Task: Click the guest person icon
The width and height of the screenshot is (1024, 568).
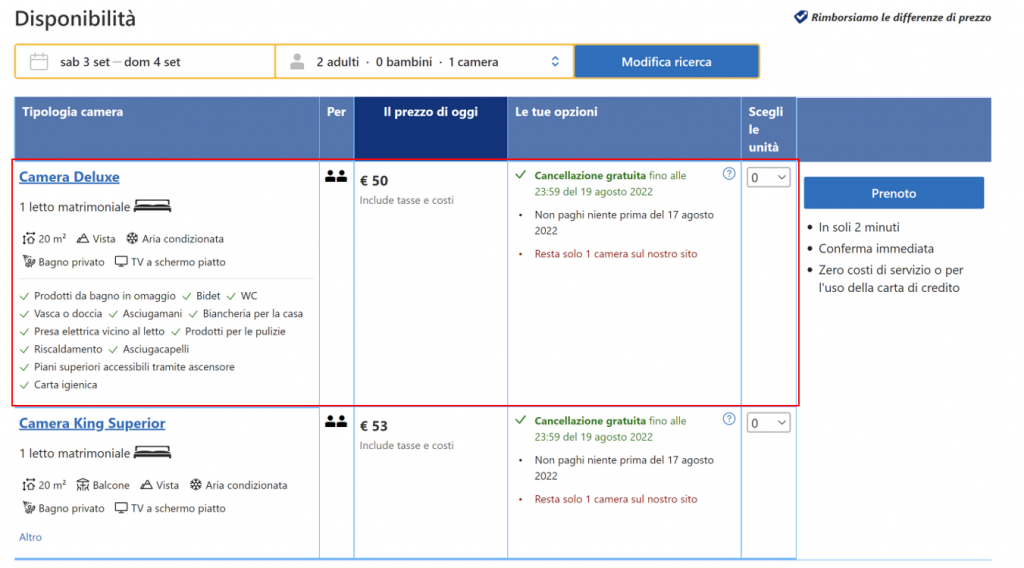Action: tap(297, 62)
